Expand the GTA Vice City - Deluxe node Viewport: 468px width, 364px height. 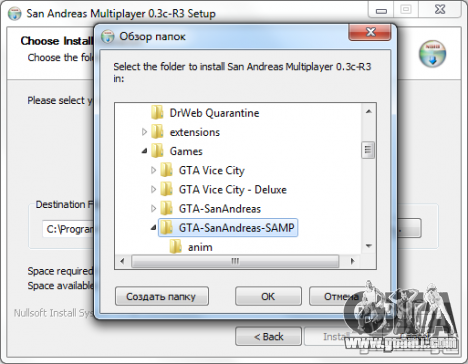point(153,189)
